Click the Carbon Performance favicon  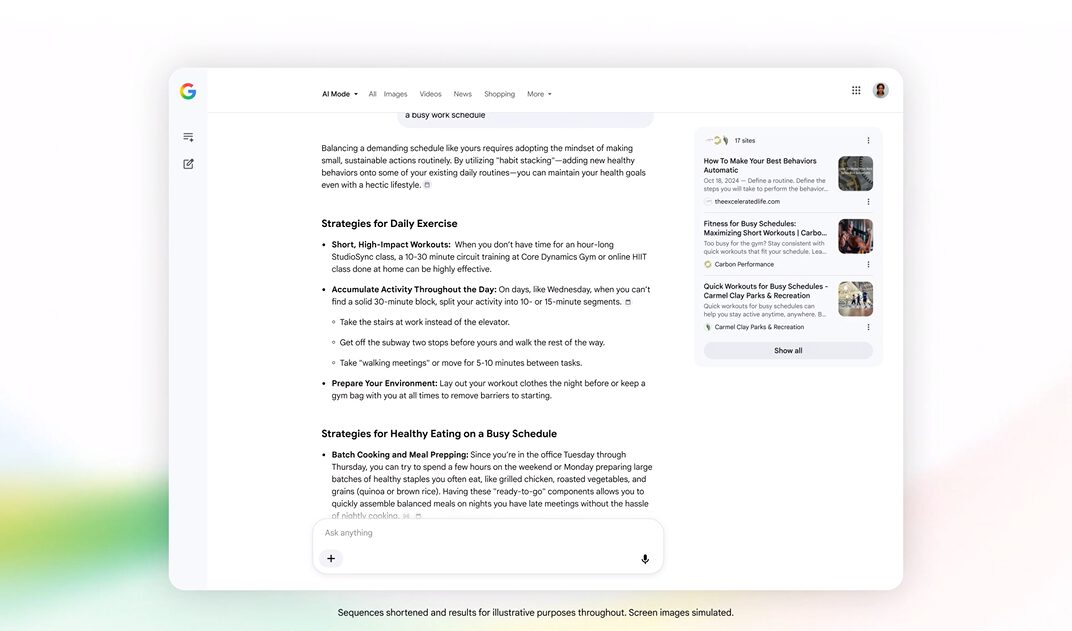pyautogui.click(x=708, y=265)
